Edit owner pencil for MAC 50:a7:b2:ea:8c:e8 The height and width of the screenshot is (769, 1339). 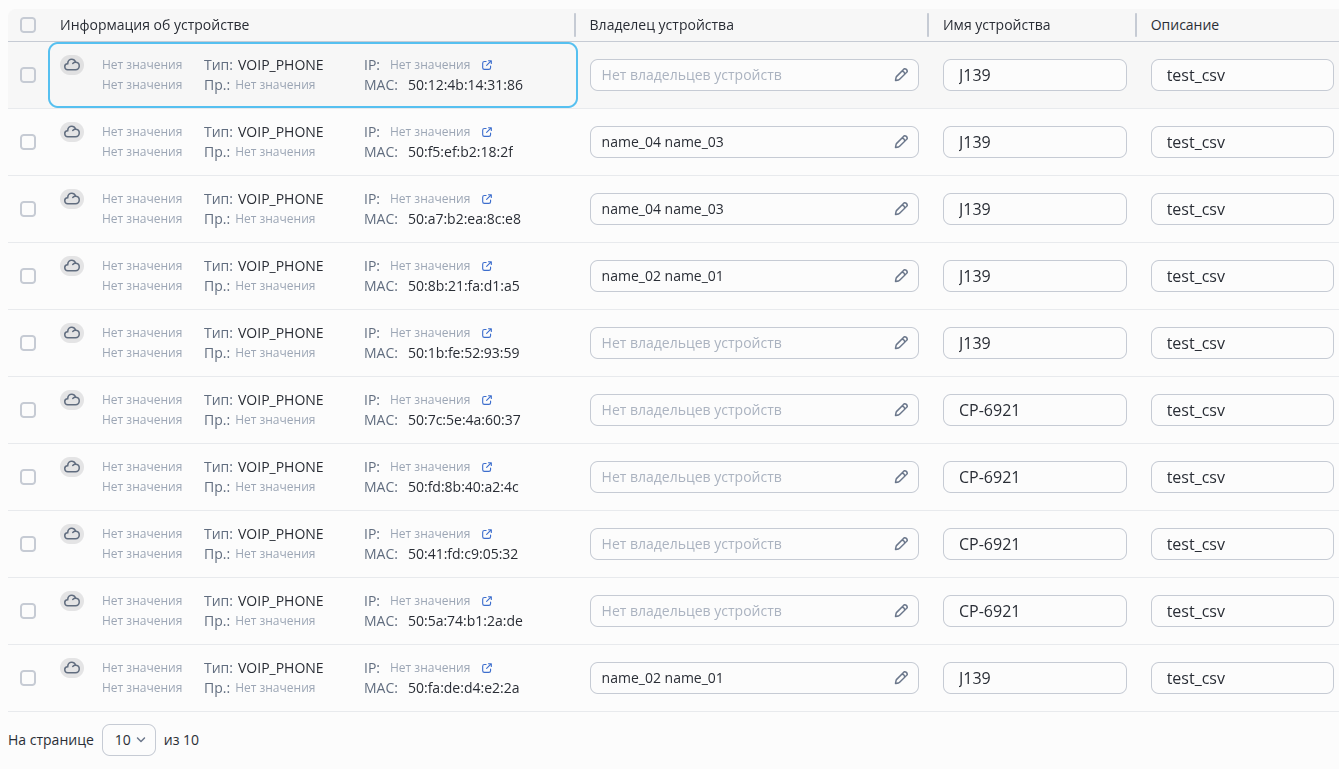[901, 209]
